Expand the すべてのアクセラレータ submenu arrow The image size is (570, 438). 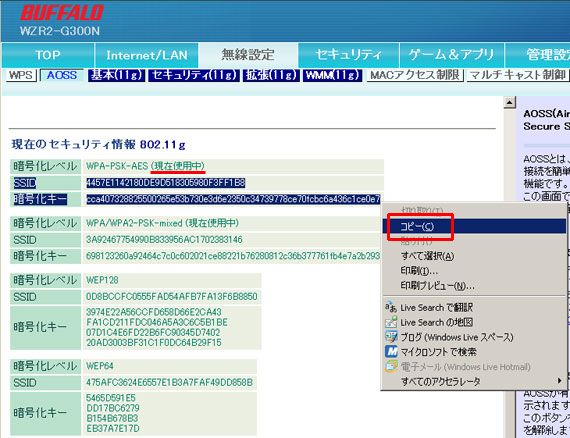pyautogui.click(x=559, y=381)
